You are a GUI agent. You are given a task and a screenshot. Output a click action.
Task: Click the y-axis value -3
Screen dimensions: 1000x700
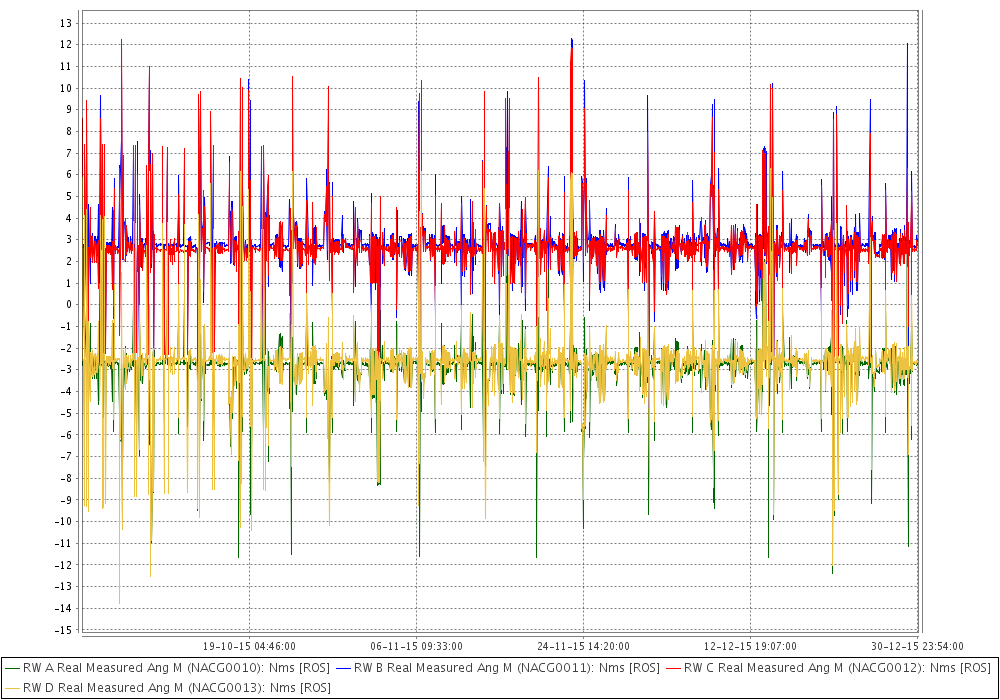(x=66, y=370)
